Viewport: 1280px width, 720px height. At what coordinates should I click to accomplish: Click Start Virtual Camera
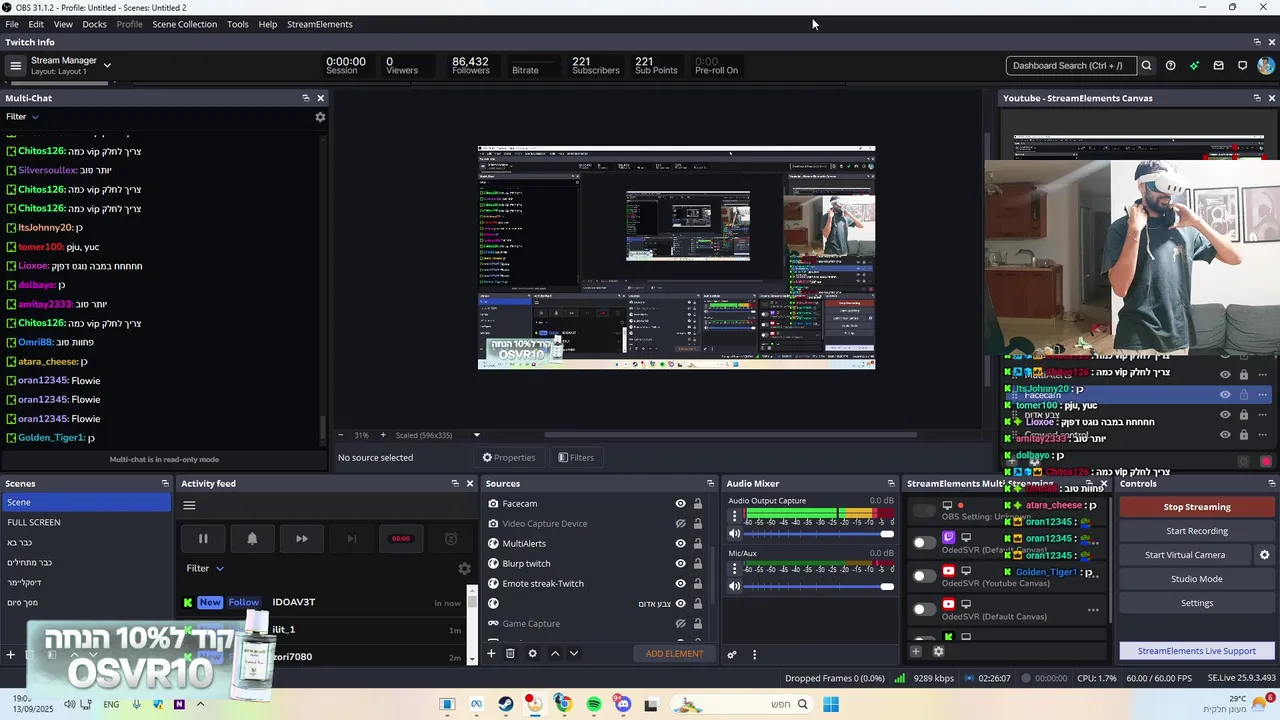1185,555
